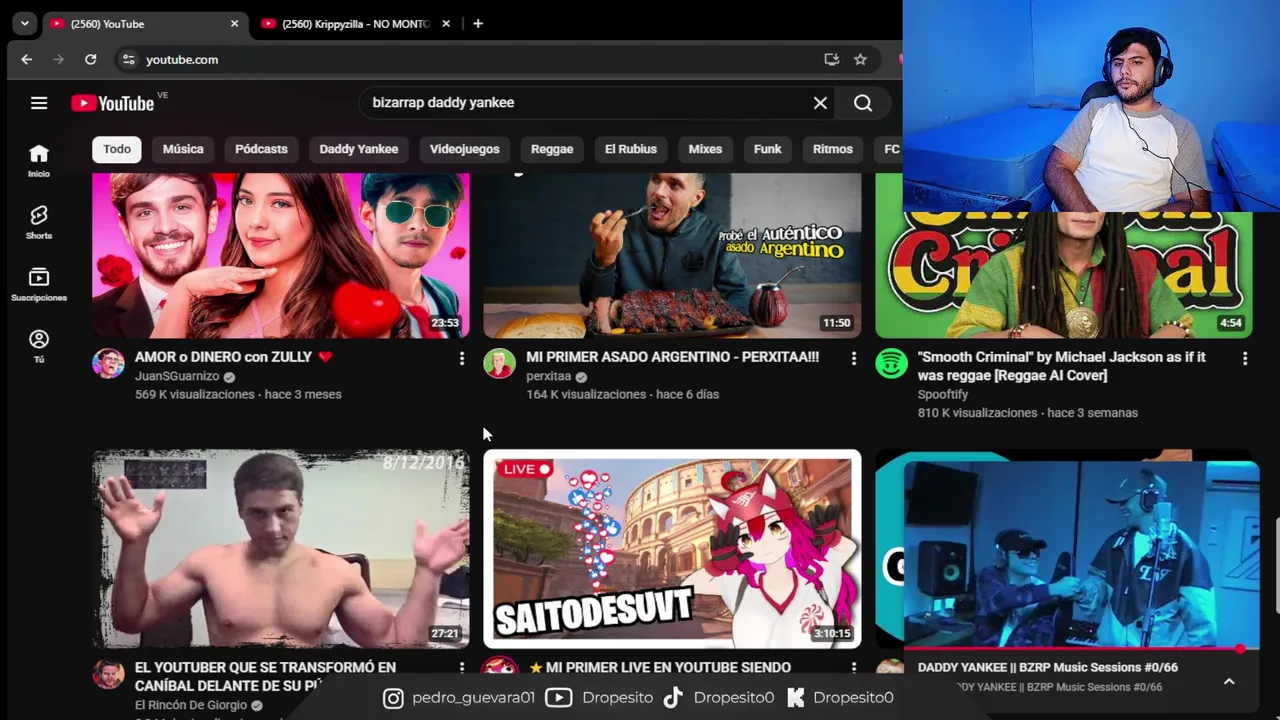Open options for MI PRIMER LIVE video
The image size is (1280, 720).
[x=853, y=668]
